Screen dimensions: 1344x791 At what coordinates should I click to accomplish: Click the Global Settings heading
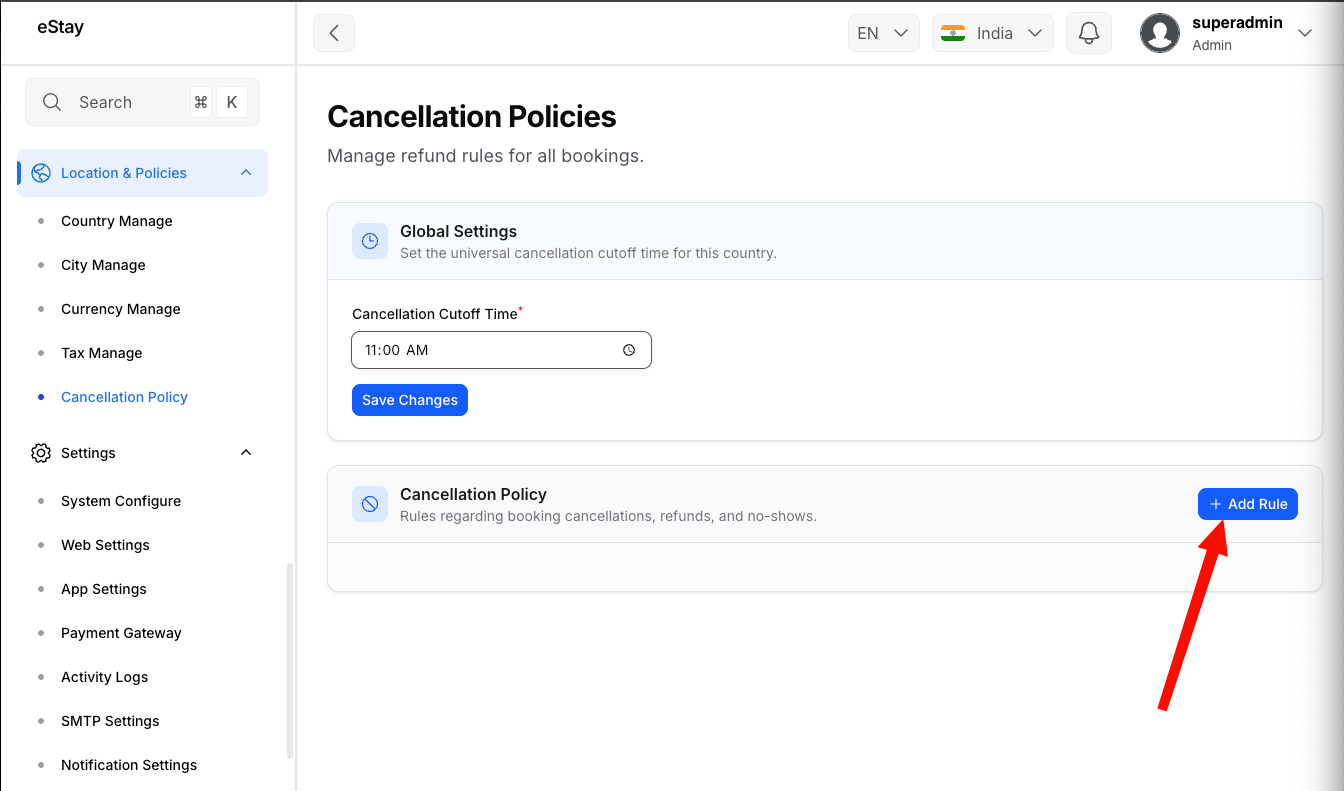pos(458,231)
